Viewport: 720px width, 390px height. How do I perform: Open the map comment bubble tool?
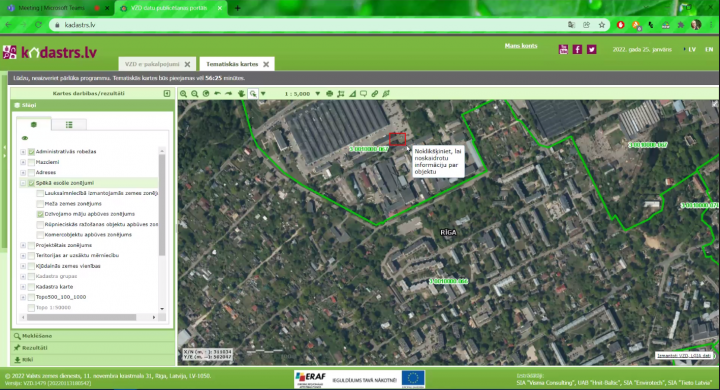point(363,94)
